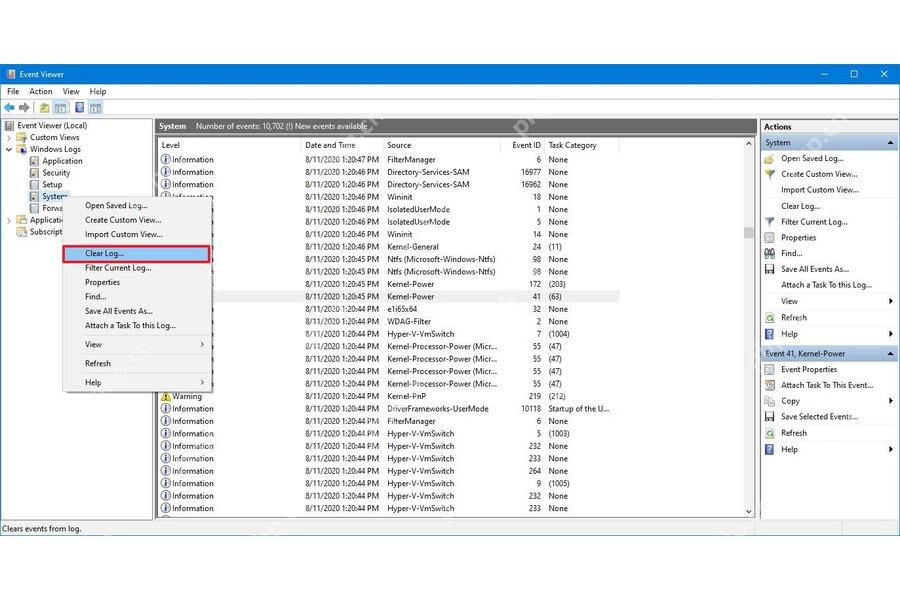Click Attach a Task To this Log... in Actions pane
This screenshot has height=600, width=900.
[x=826, y=285]
